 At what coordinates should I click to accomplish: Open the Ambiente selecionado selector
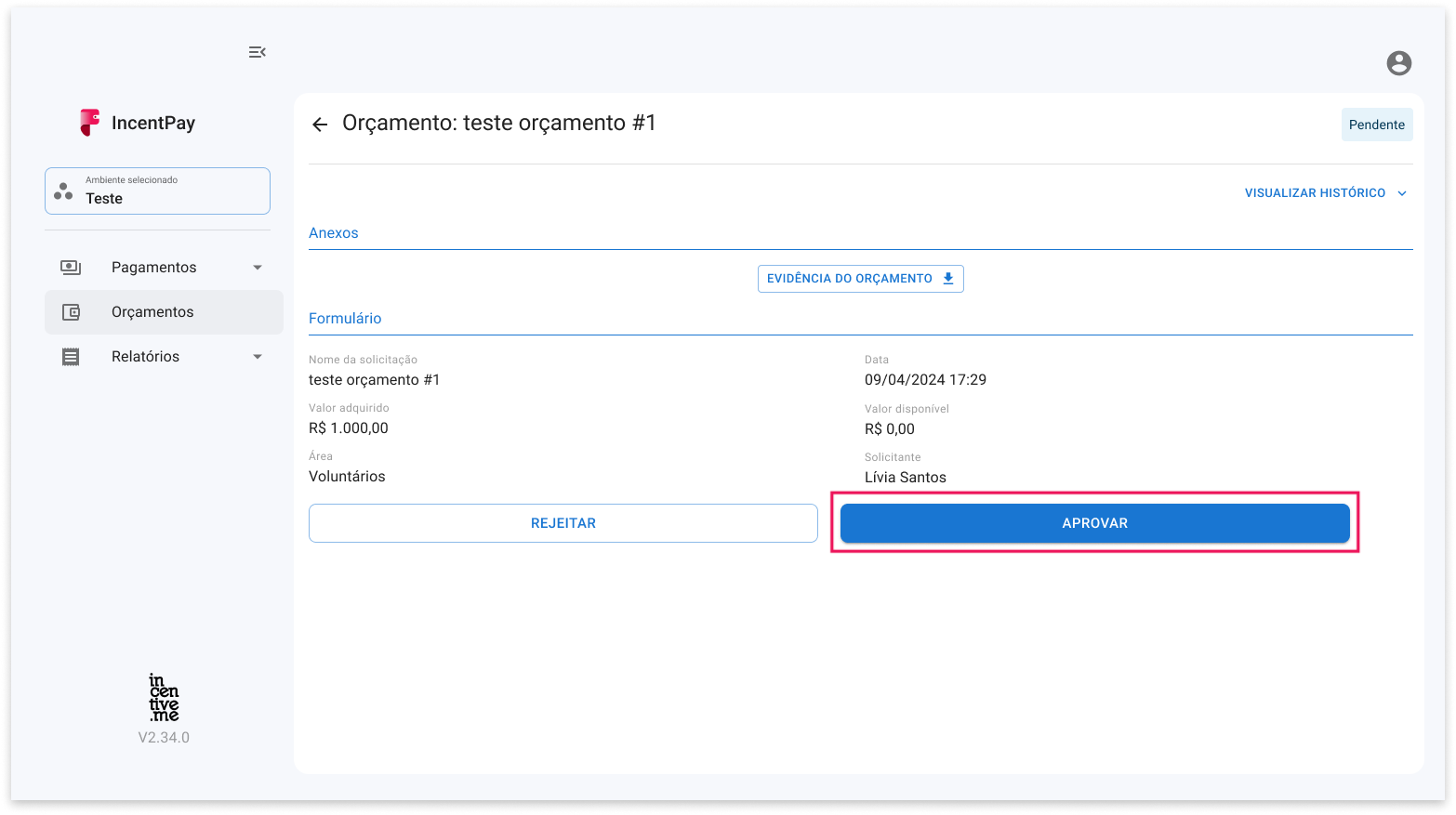[x=157, y=191]
